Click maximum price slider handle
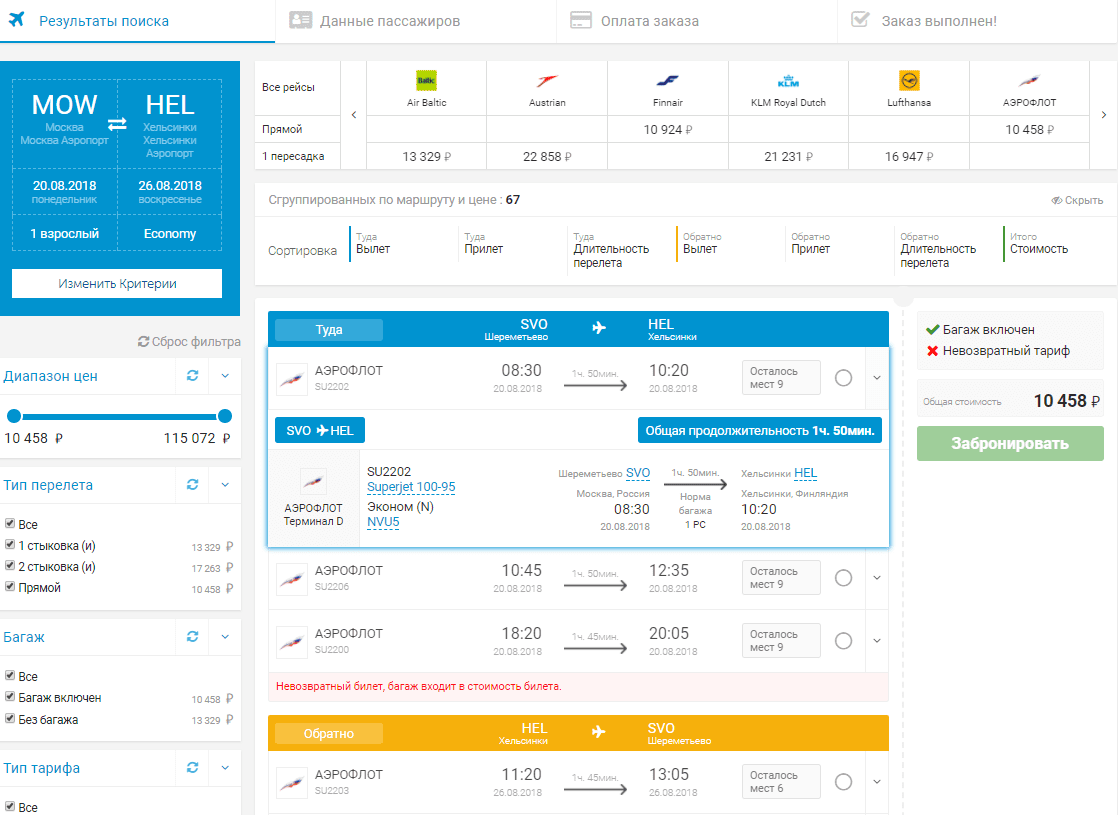 coord(225,416)
